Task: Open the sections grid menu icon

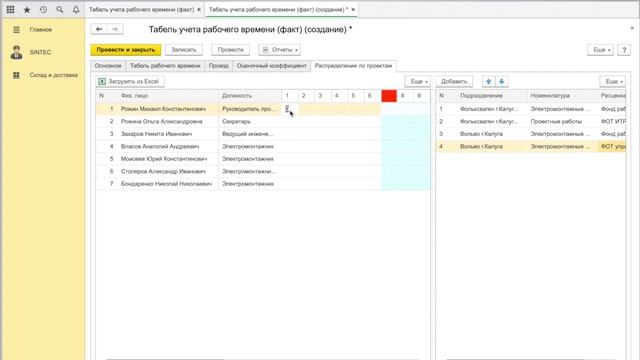Action: coord(10,9)
